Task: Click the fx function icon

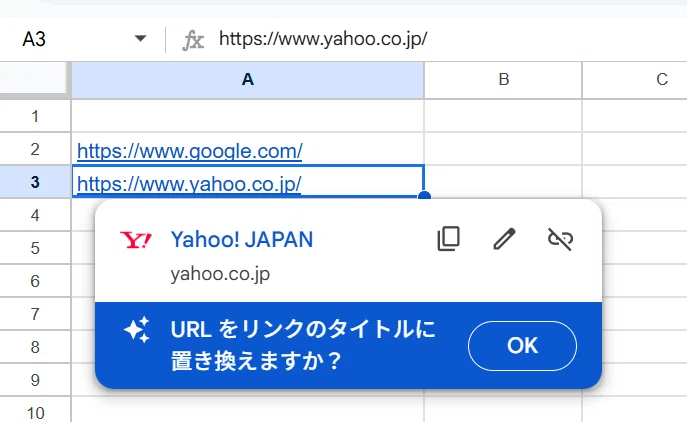Action: [x=193, y=40]
